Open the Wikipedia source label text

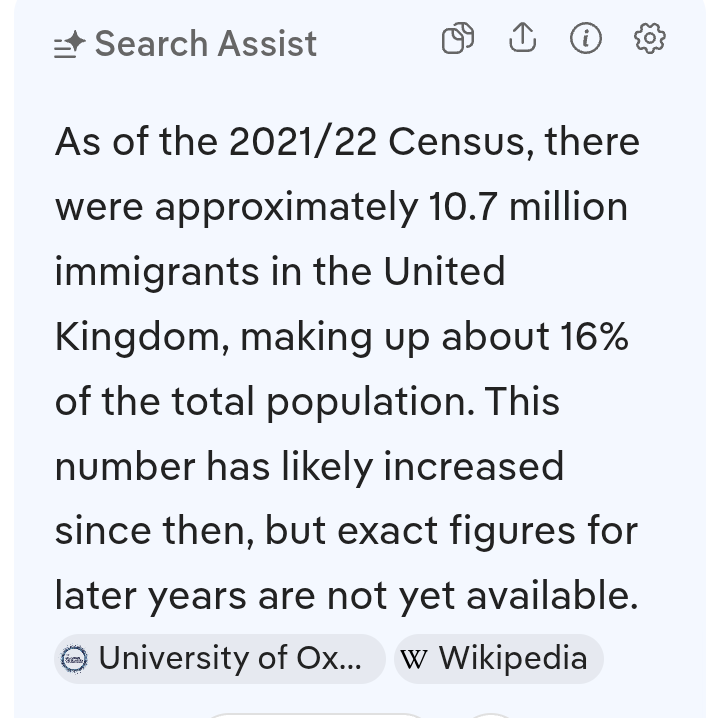pyautogui.click(x=512, y=658)
